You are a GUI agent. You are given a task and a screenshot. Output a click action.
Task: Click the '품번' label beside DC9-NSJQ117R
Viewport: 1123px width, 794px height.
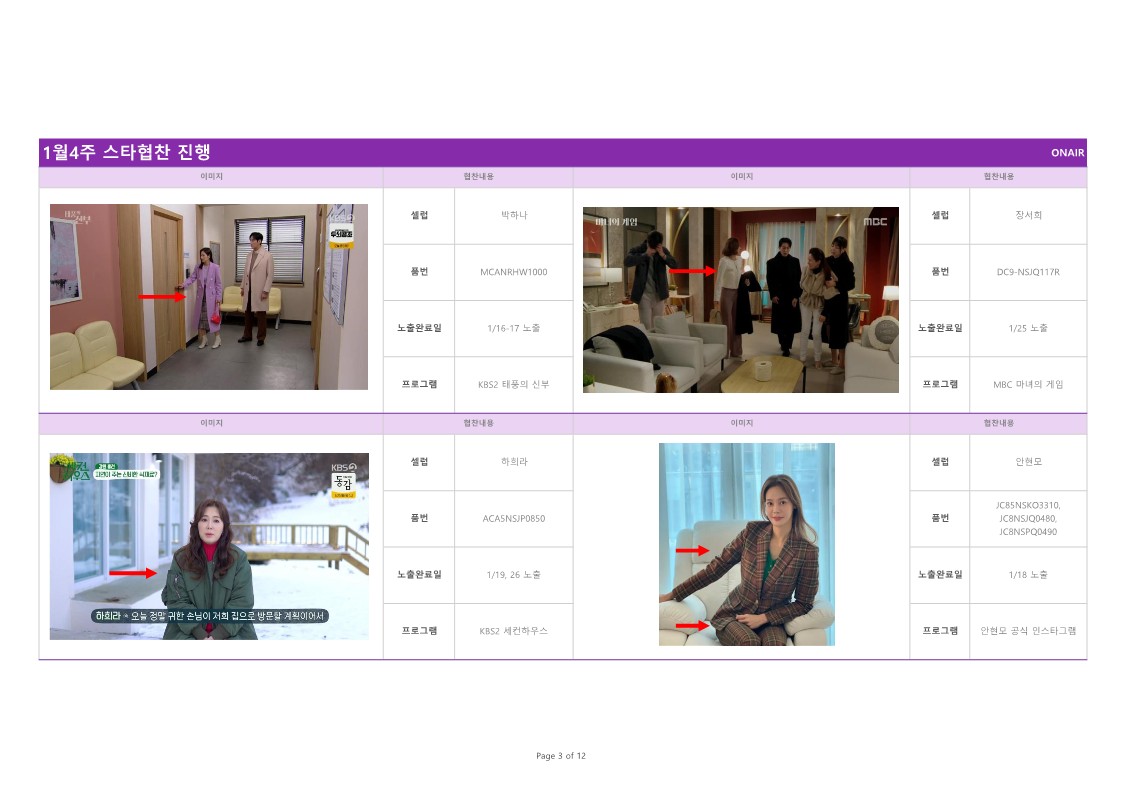(940, 272)
